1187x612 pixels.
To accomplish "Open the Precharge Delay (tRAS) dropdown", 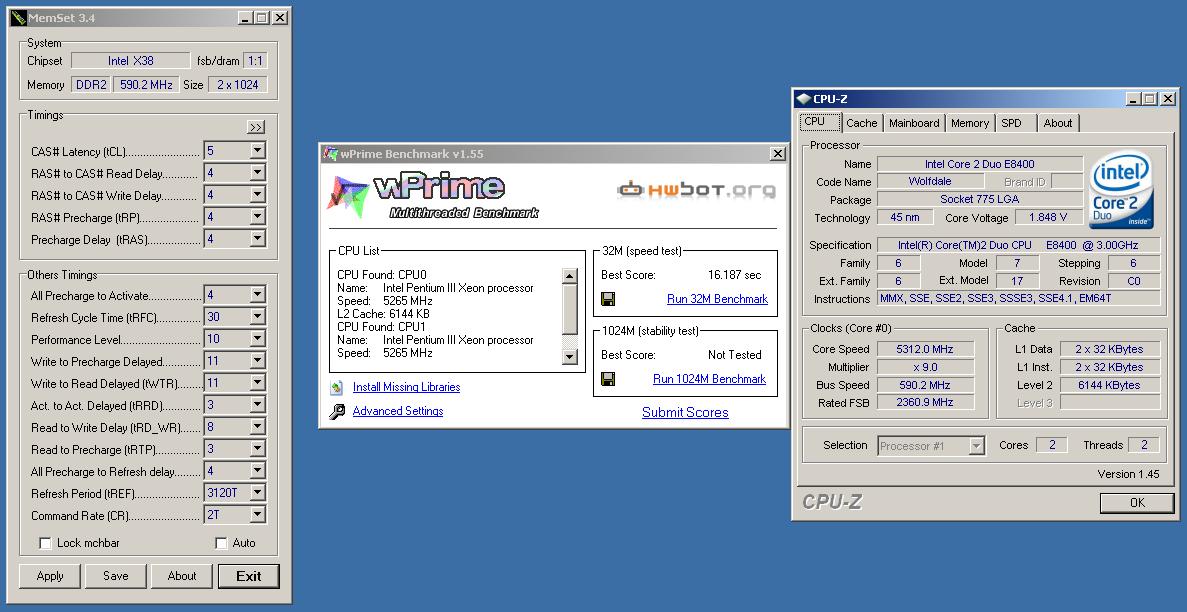I will click(257, 239).
